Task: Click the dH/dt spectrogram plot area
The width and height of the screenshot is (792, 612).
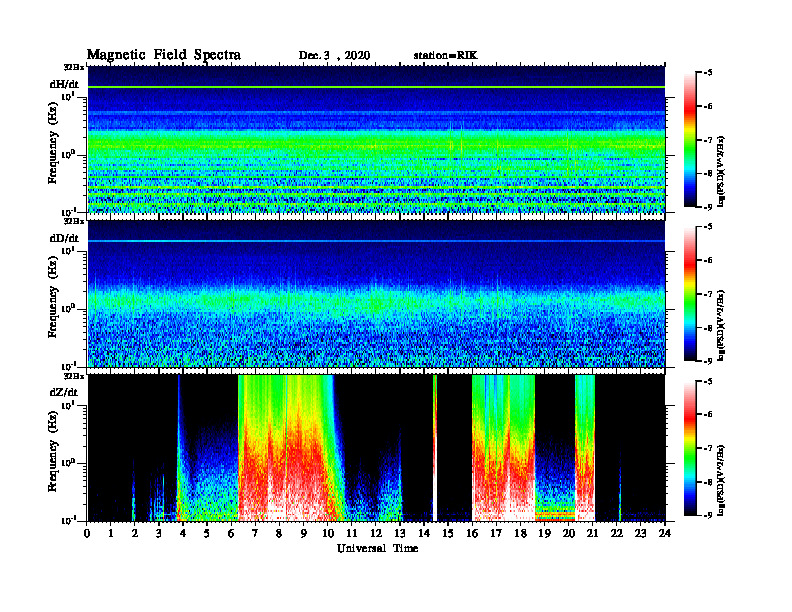Action: [376, 139]
